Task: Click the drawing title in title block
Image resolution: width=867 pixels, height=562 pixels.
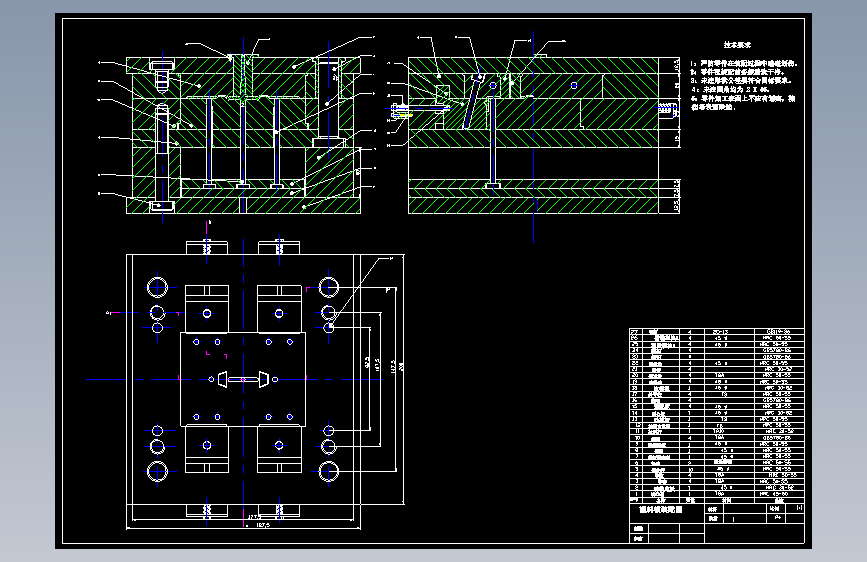Action: 661,510
